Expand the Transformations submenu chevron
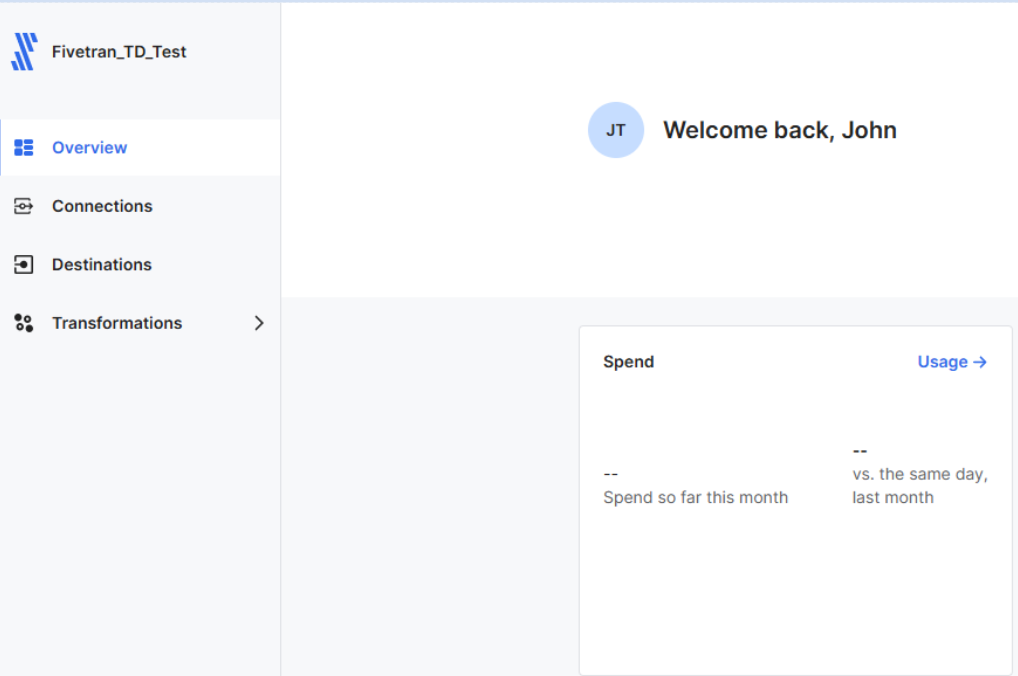The width and height of the screenshot is (1018, 676). [x=259, y=323]
